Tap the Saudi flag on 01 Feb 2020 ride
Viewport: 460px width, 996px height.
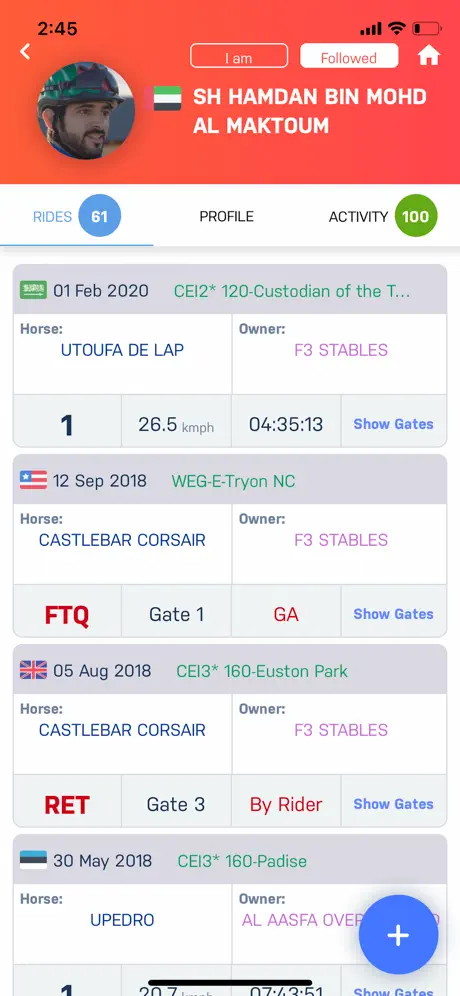(x=34, y=291)
